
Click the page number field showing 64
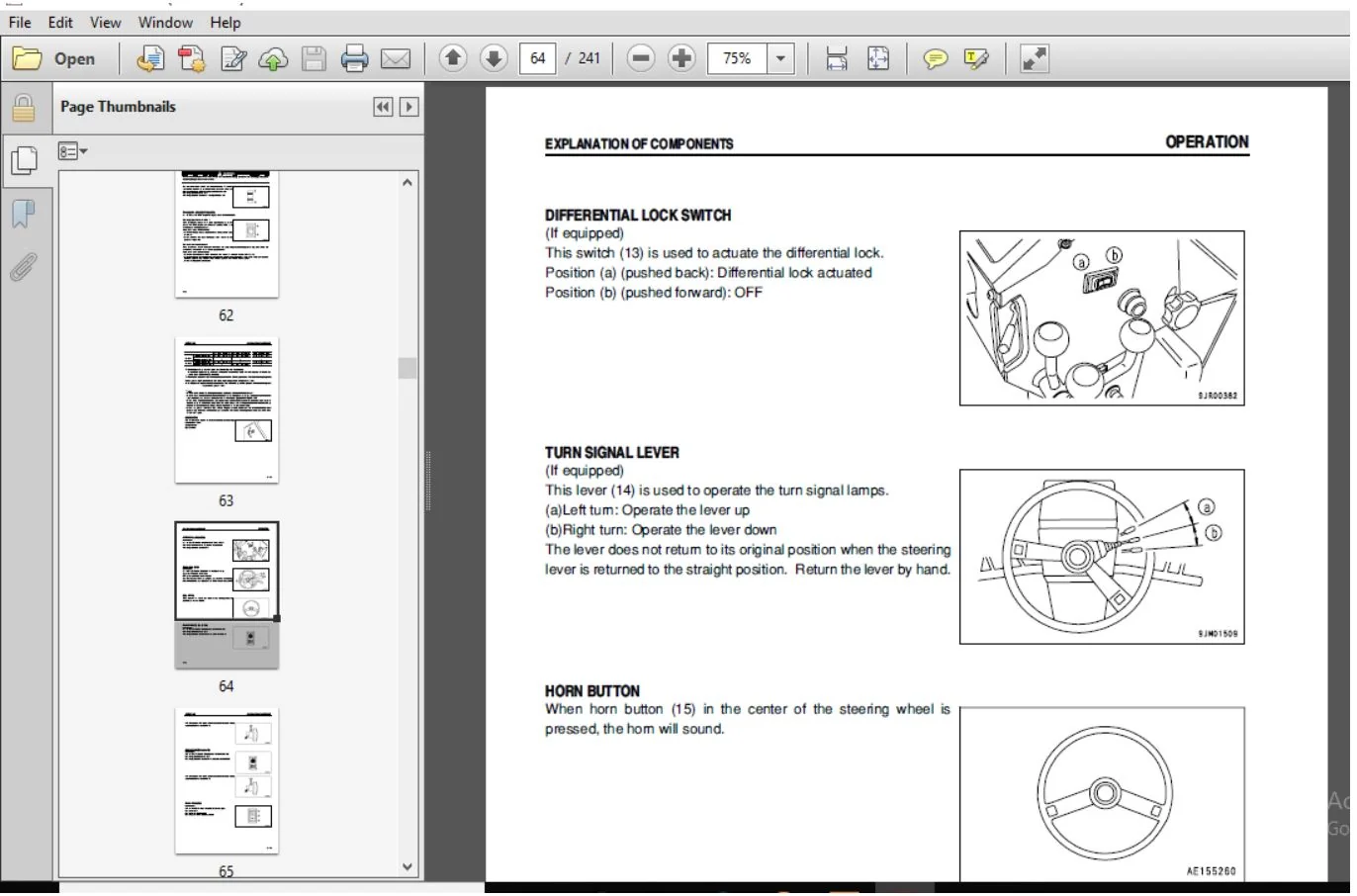point(537,58)
